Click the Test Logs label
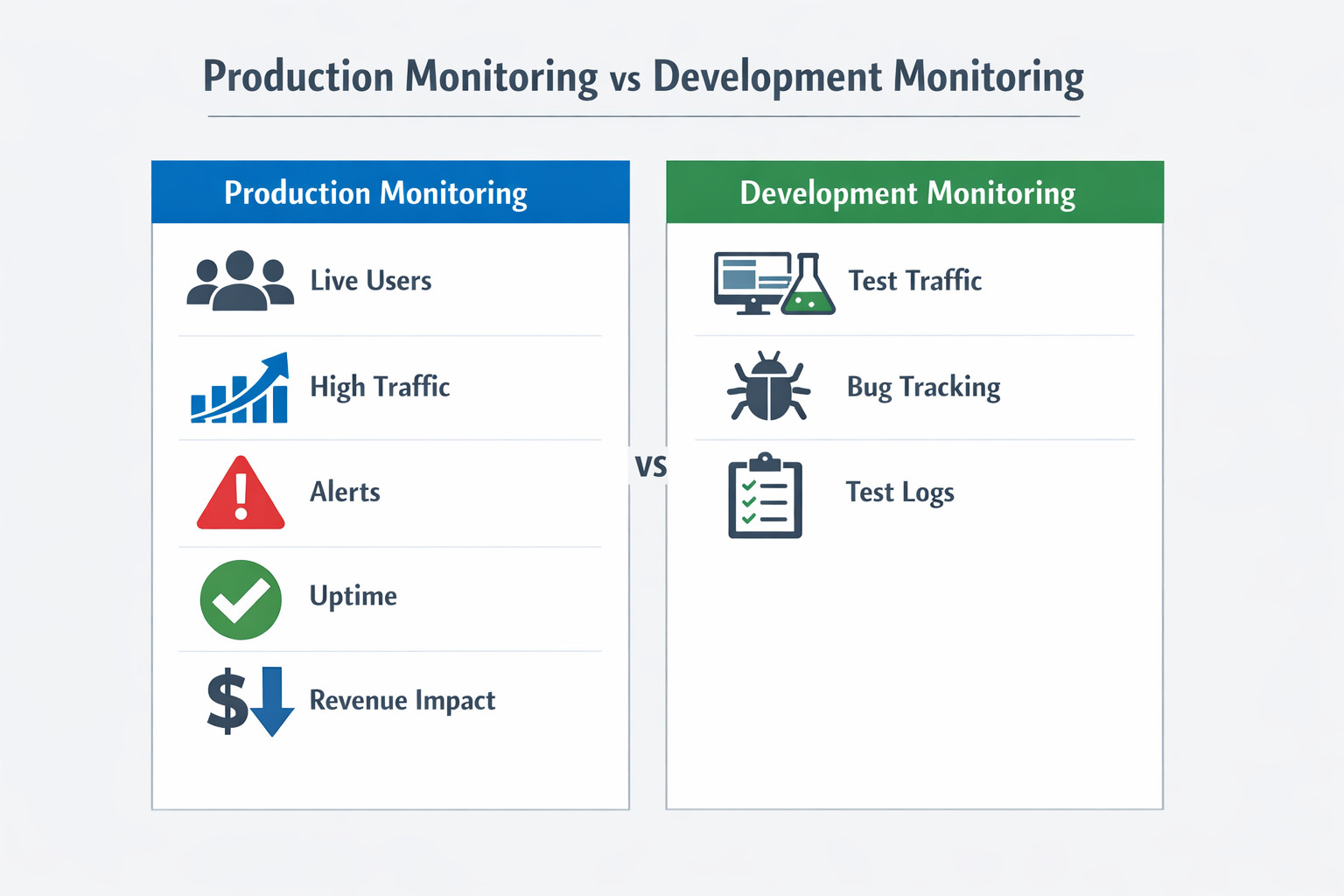The image size is (1344, 896). (899, 493)
